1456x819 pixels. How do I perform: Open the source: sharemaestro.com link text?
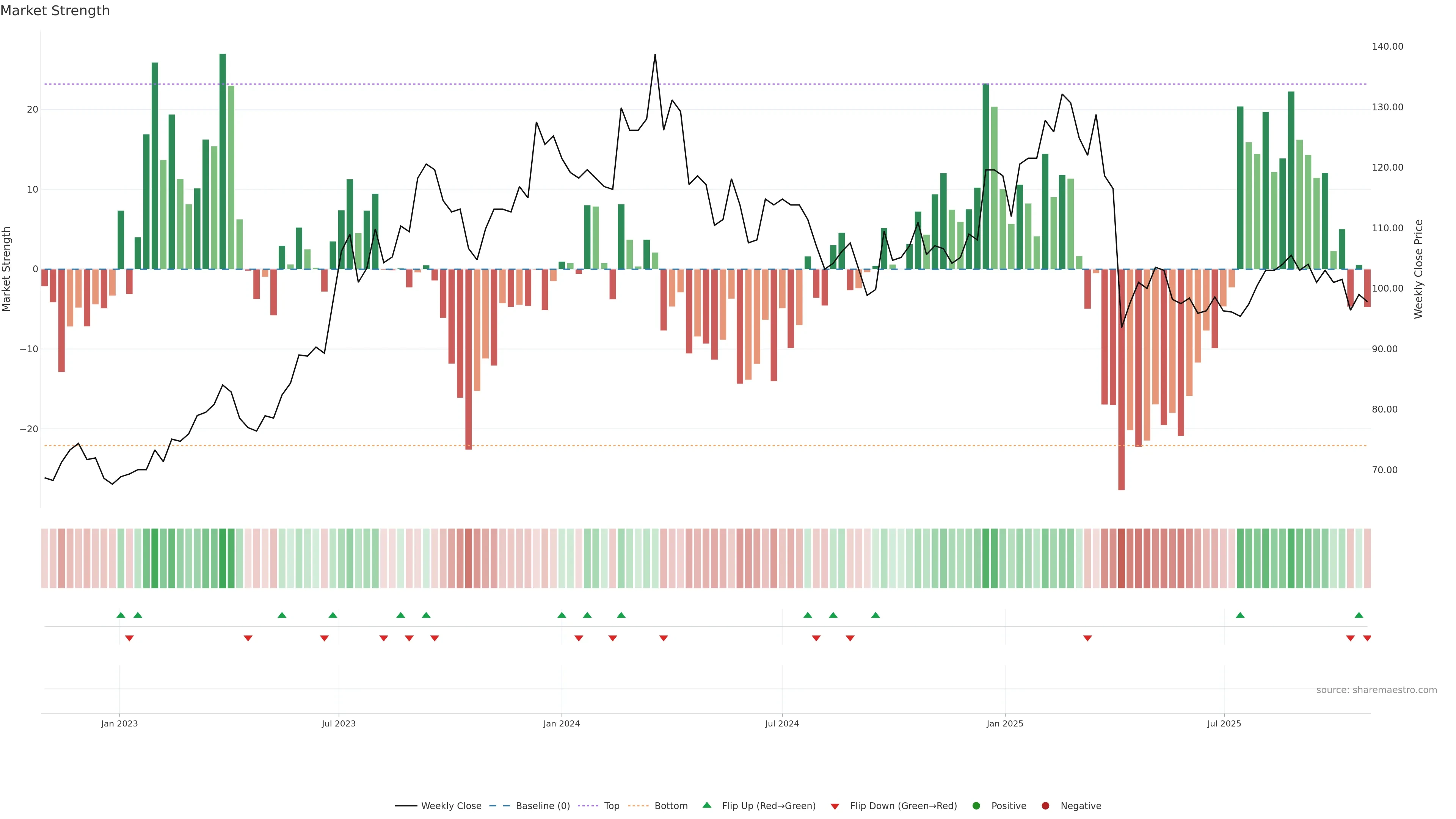click(x=1376, y=690)
